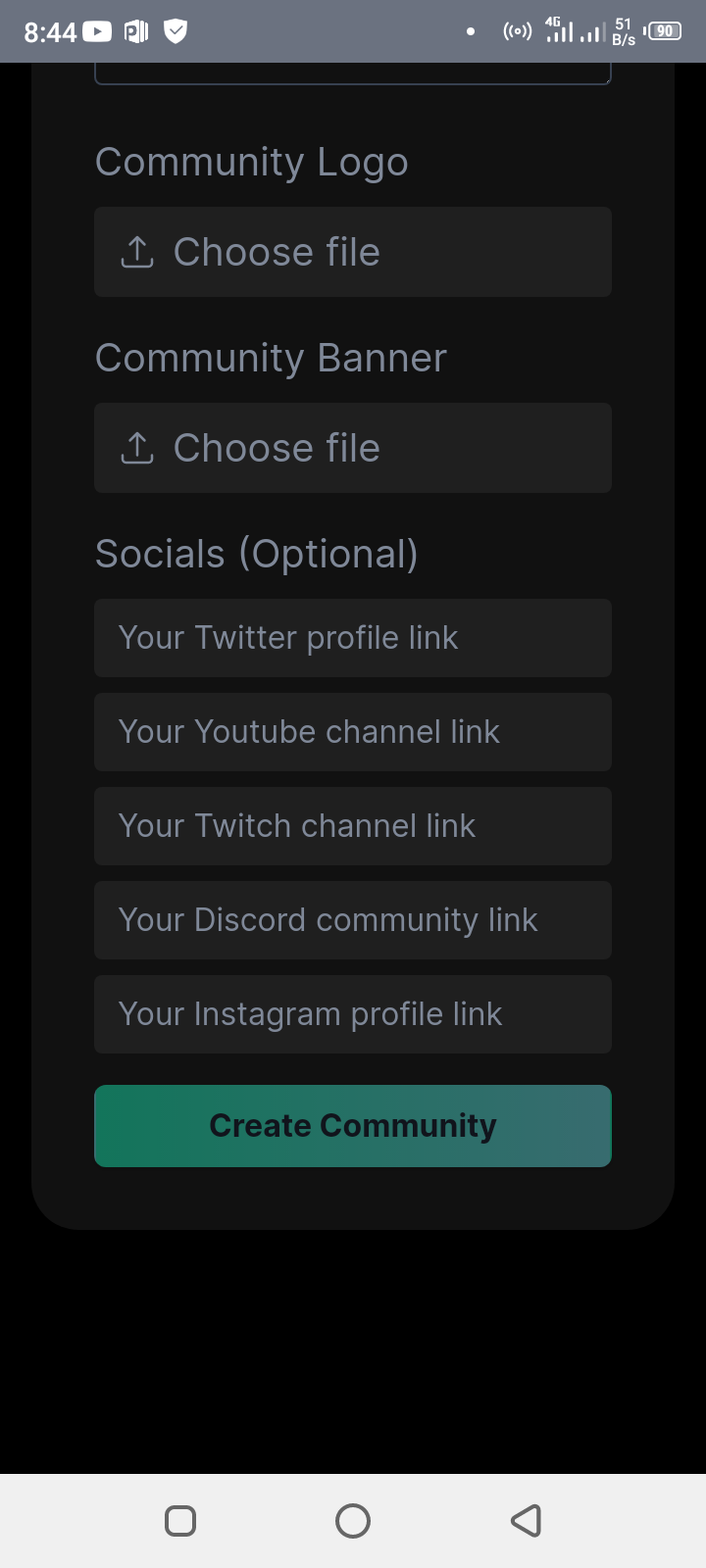
Task: Choose file for Community Logo
Action: coord(353,252)
